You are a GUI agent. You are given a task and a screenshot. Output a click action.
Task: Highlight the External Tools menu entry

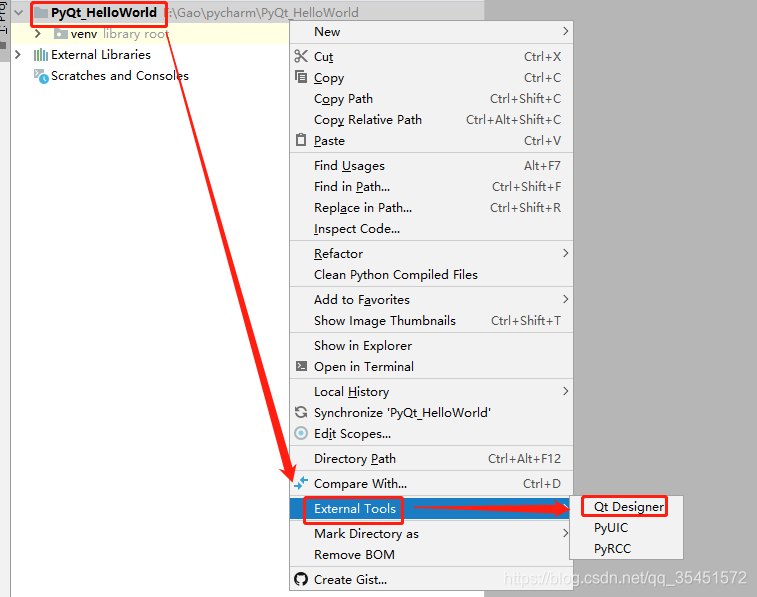(431, 508)
